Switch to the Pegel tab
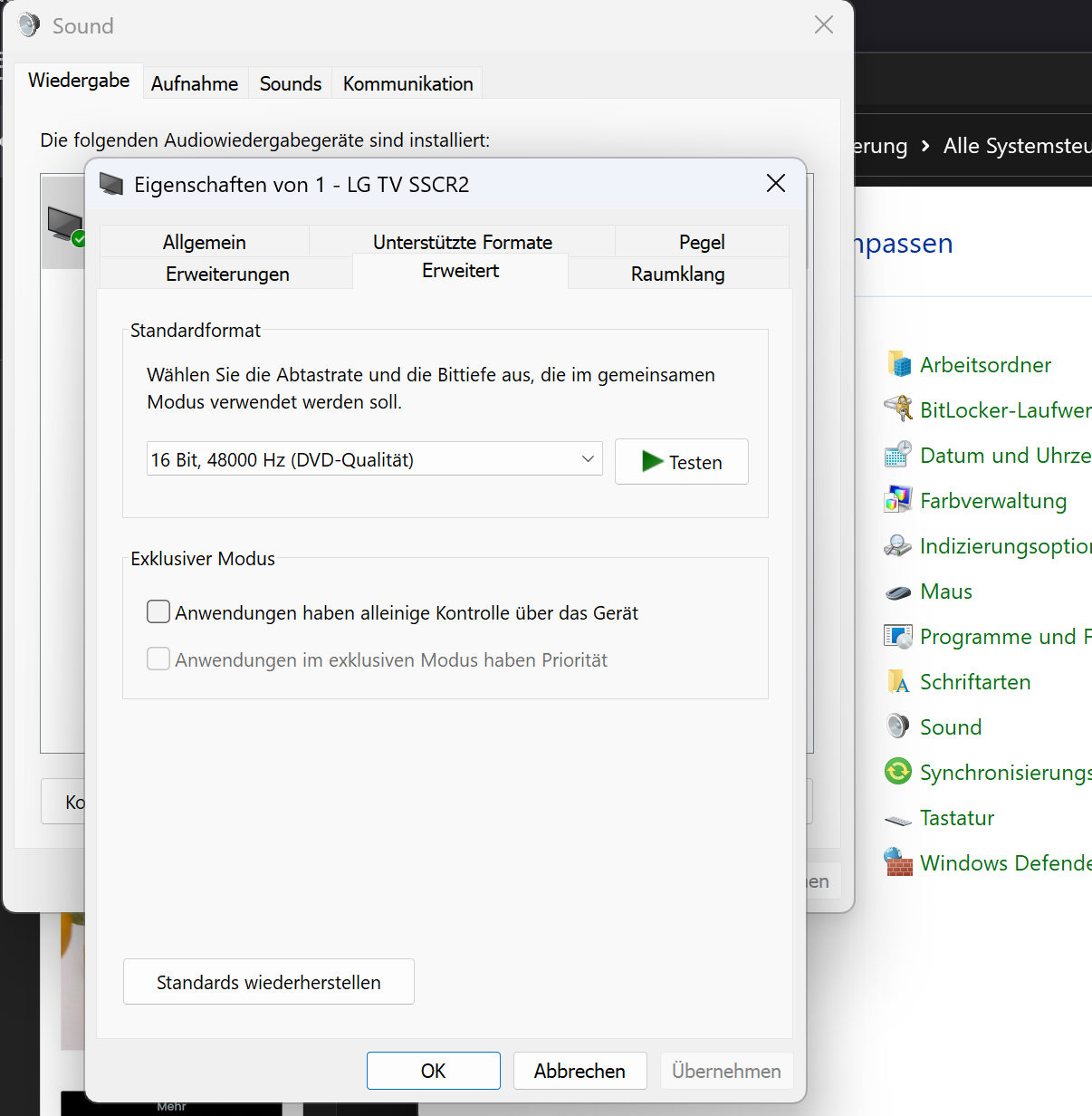Image resolution: width=1092 pixels, height=1116 pixels. click(x=702, y=242)
